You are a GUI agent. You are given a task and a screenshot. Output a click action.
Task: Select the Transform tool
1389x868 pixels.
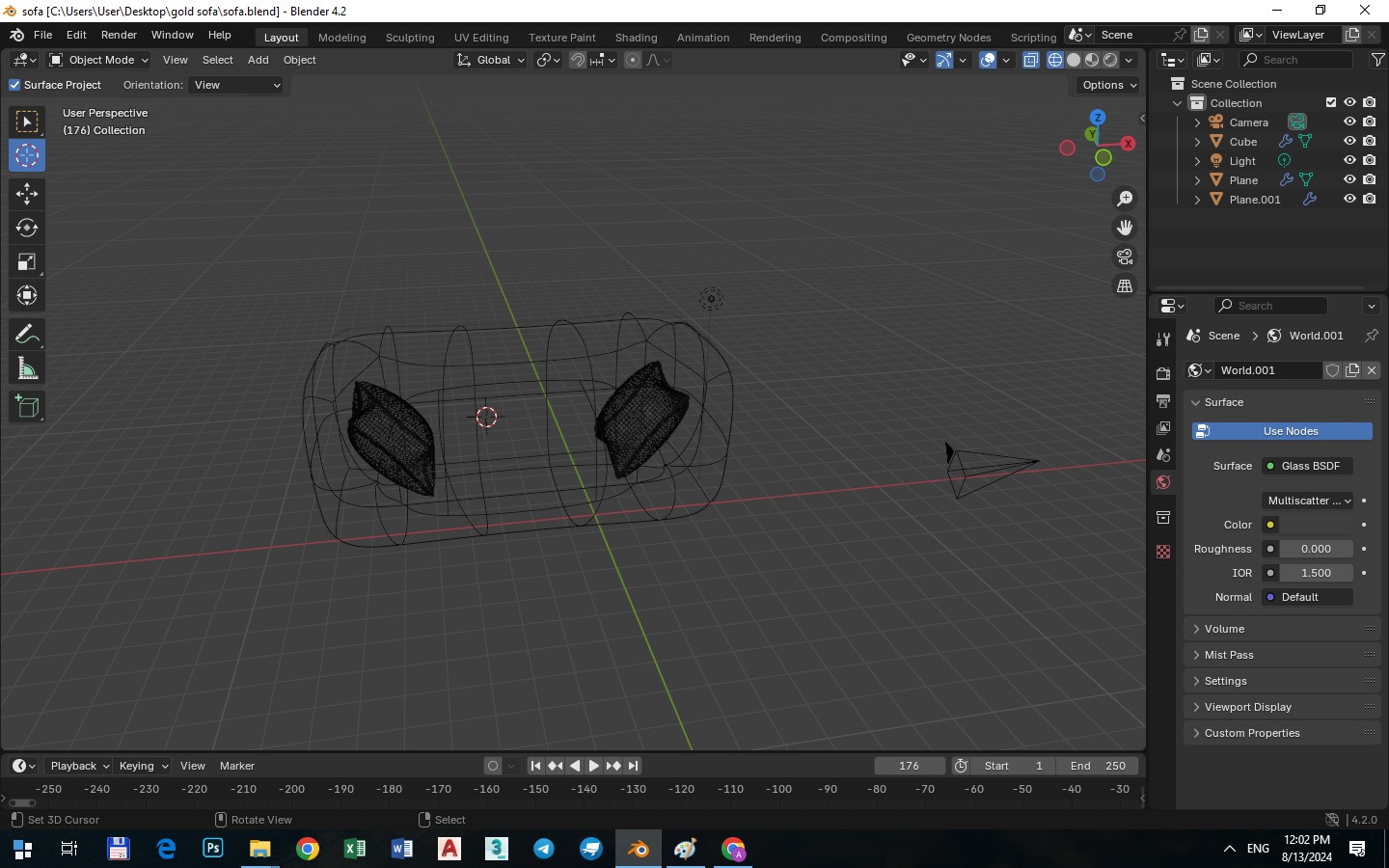[27, 295]
